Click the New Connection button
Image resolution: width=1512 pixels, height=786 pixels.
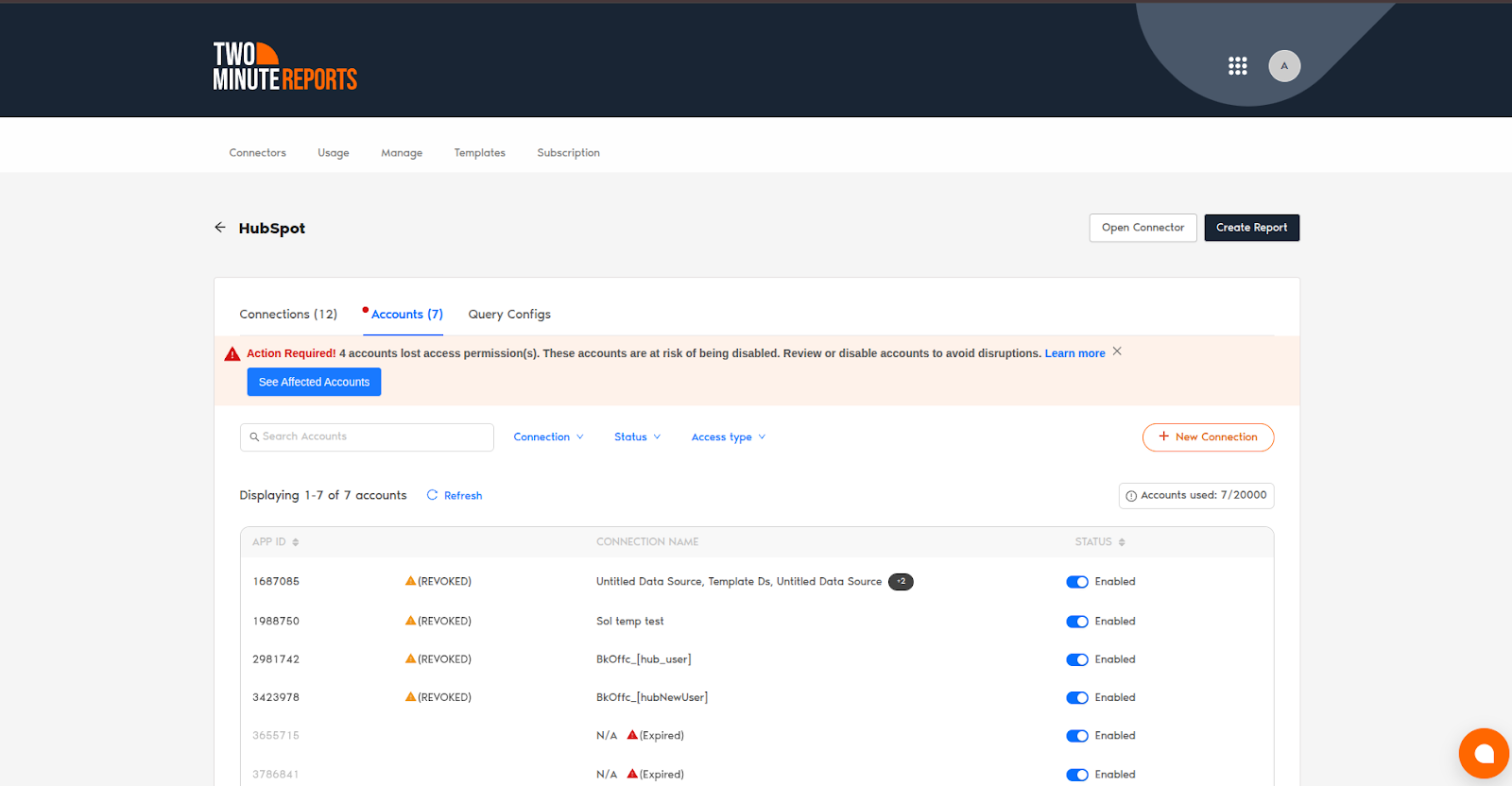pos(1208,437)
